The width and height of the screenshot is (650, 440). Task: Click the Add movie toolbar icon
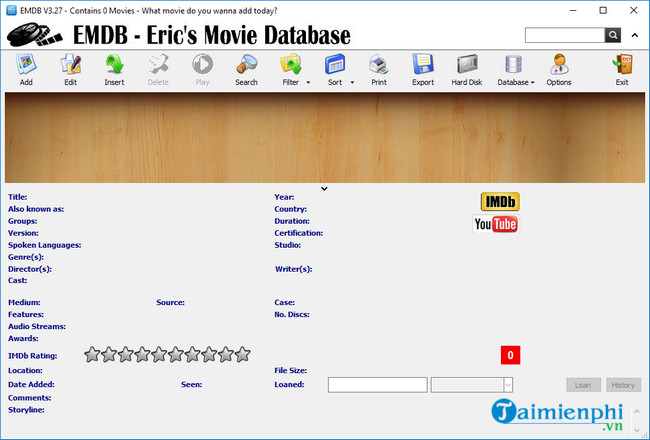pos(25,69)
